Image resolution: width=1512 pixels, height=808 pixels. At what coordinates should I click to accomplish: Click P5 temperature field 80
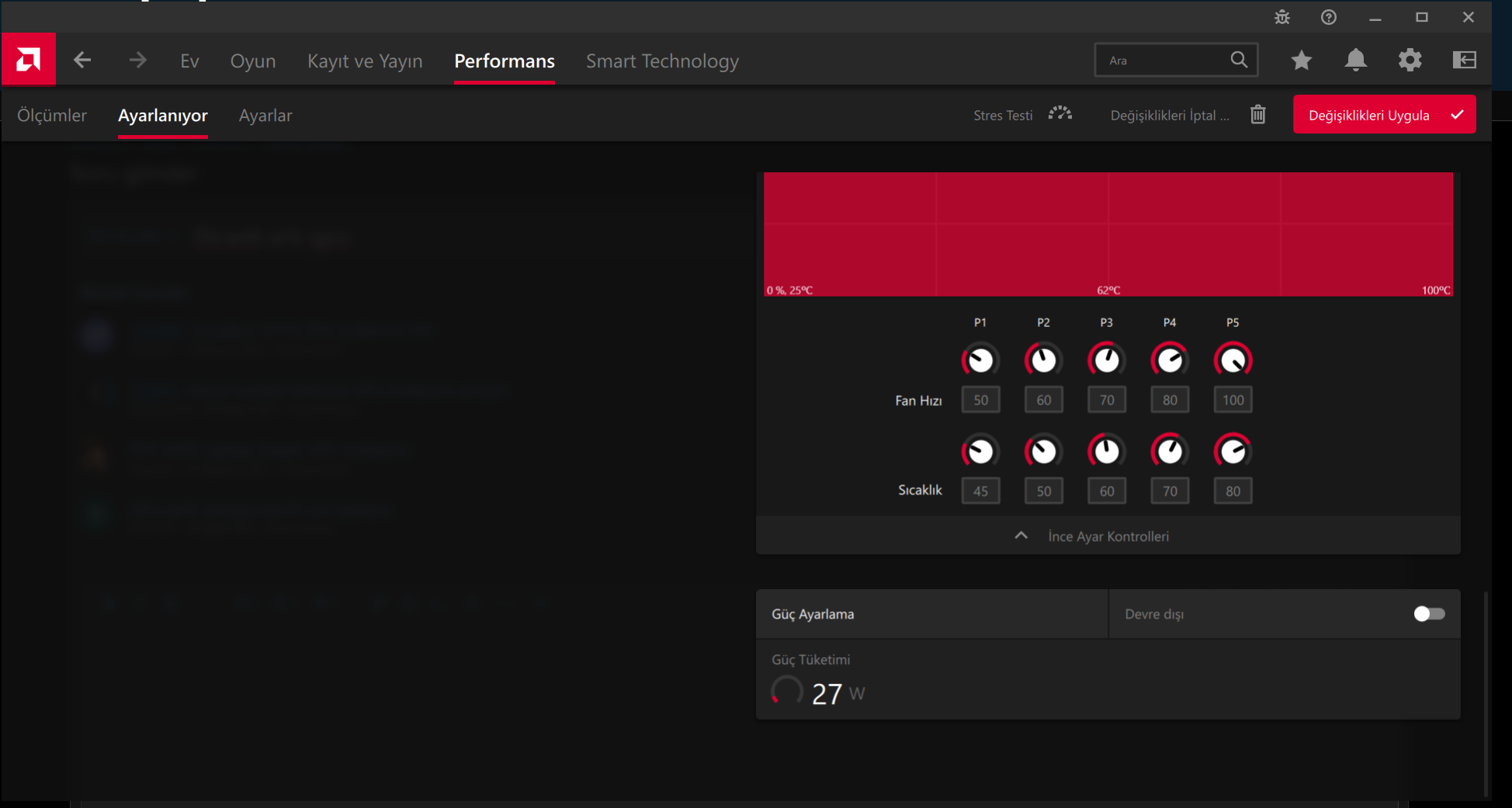coord(1233,491)
